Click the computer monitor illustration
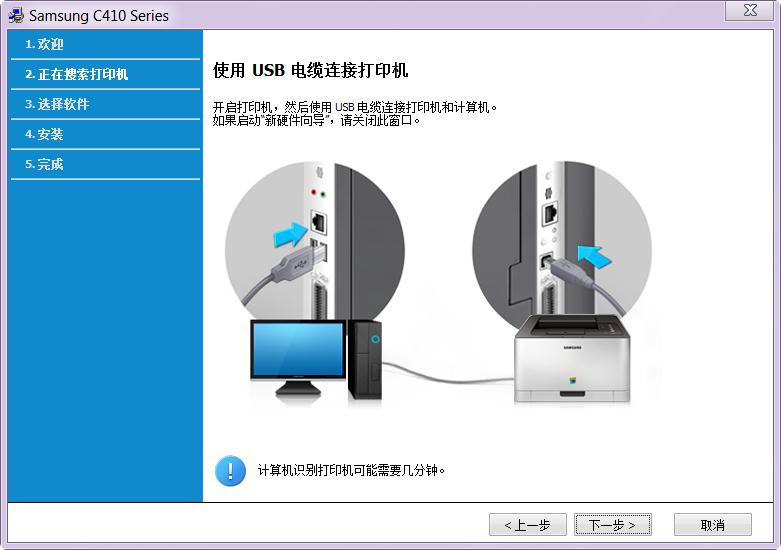781x550 pixels. point(297,356)
